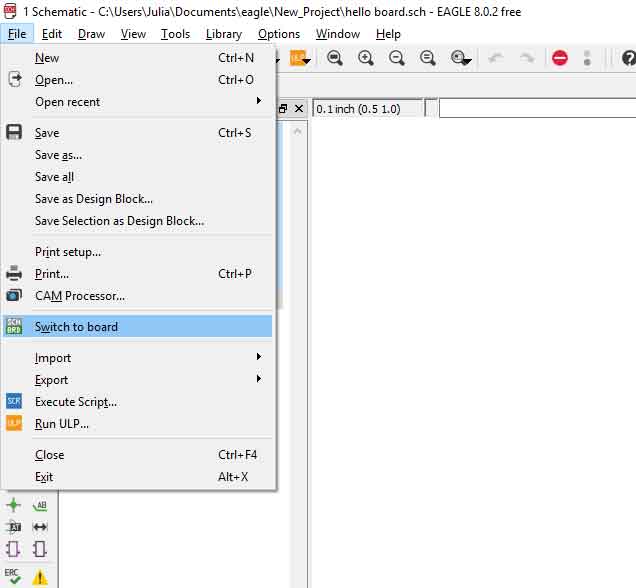Screen dimensions: 636x588
Task: Open the Library menu
Action: point(223,34)
